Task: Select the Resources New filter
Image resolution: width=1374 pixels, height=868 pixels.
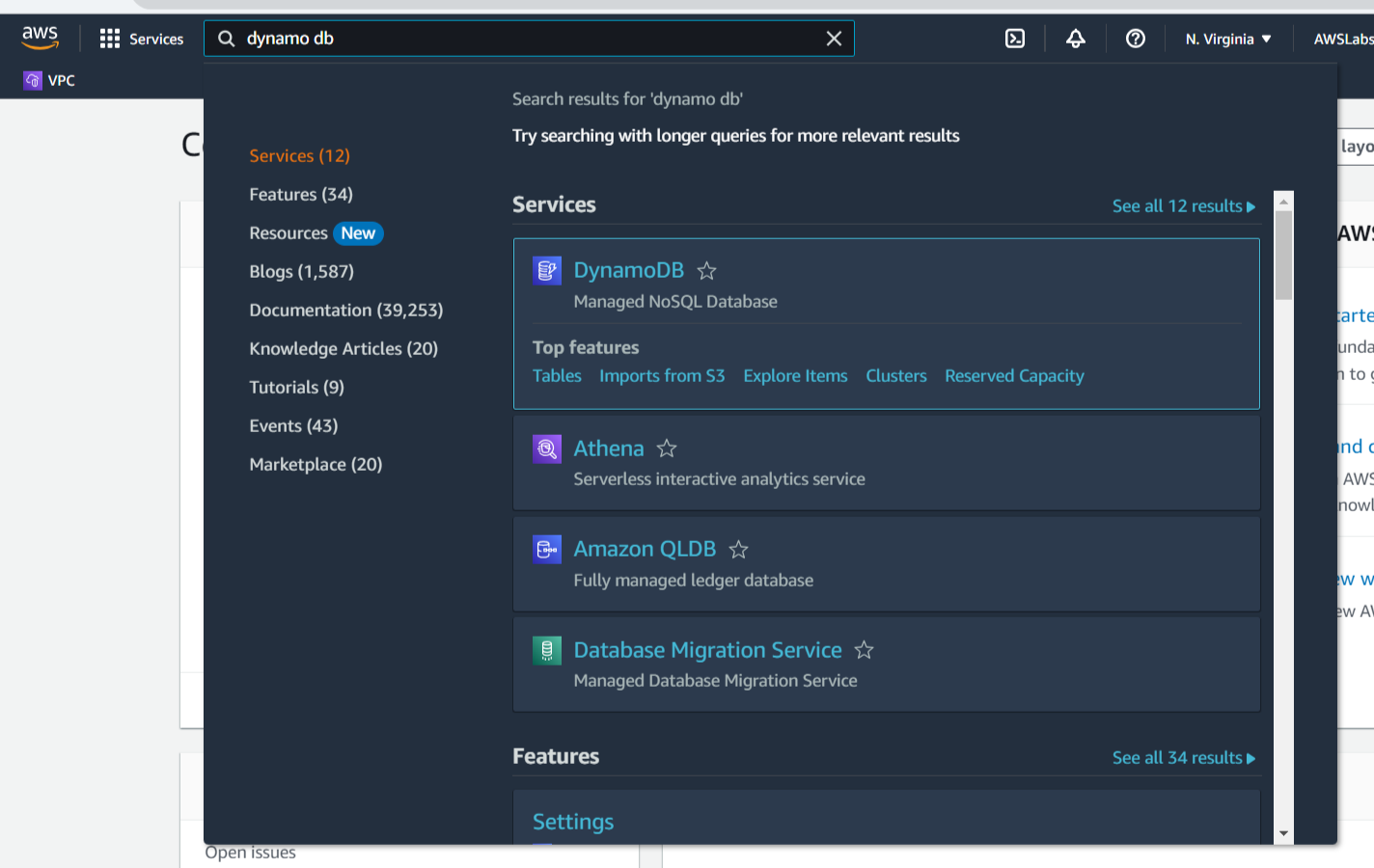Action: [x=316, y=233]
